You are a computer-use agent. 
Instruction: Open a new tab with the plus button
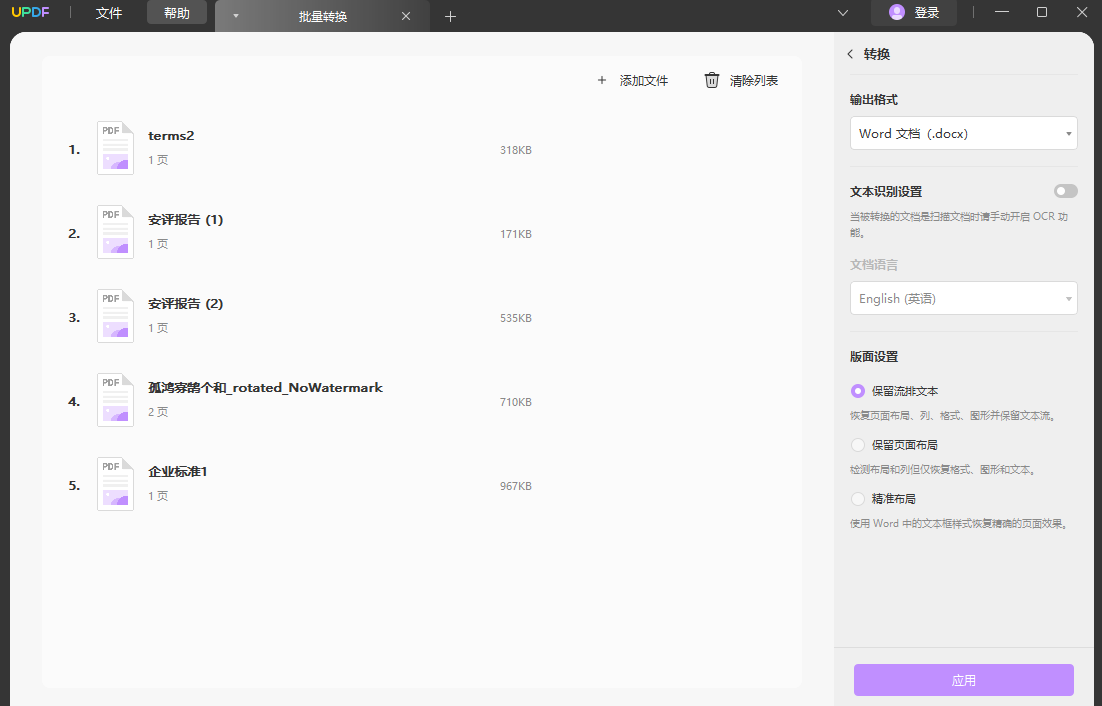[x=450, y=16]
